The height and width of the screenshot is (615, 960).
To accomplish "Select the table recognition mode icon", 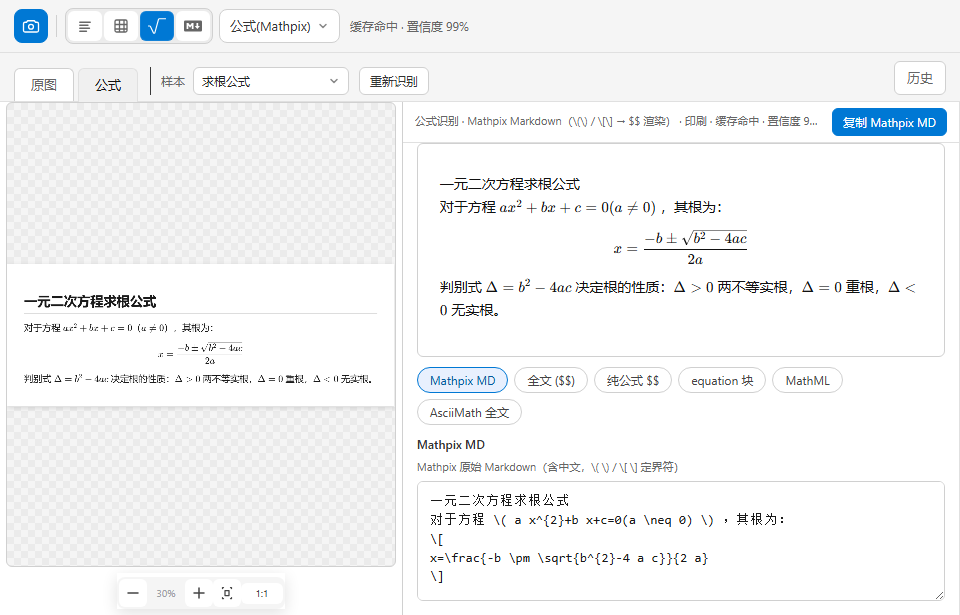I will tap(121, 26).
